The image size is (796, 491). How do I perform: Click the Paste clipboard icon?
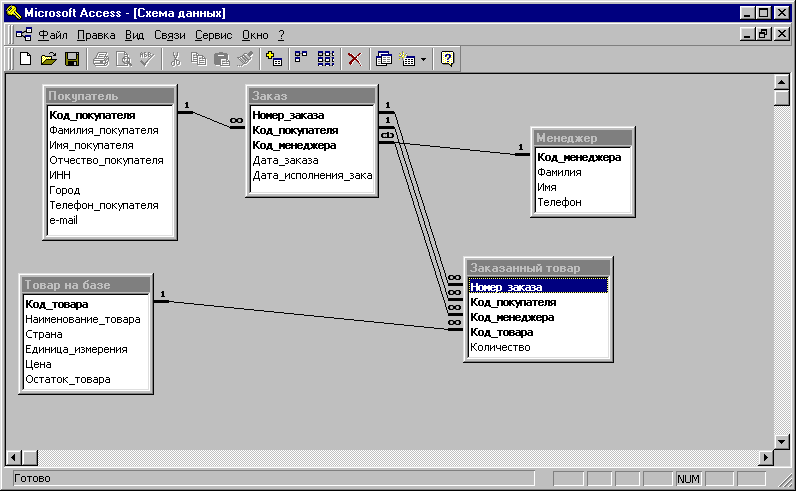click(x=222, y=59)
